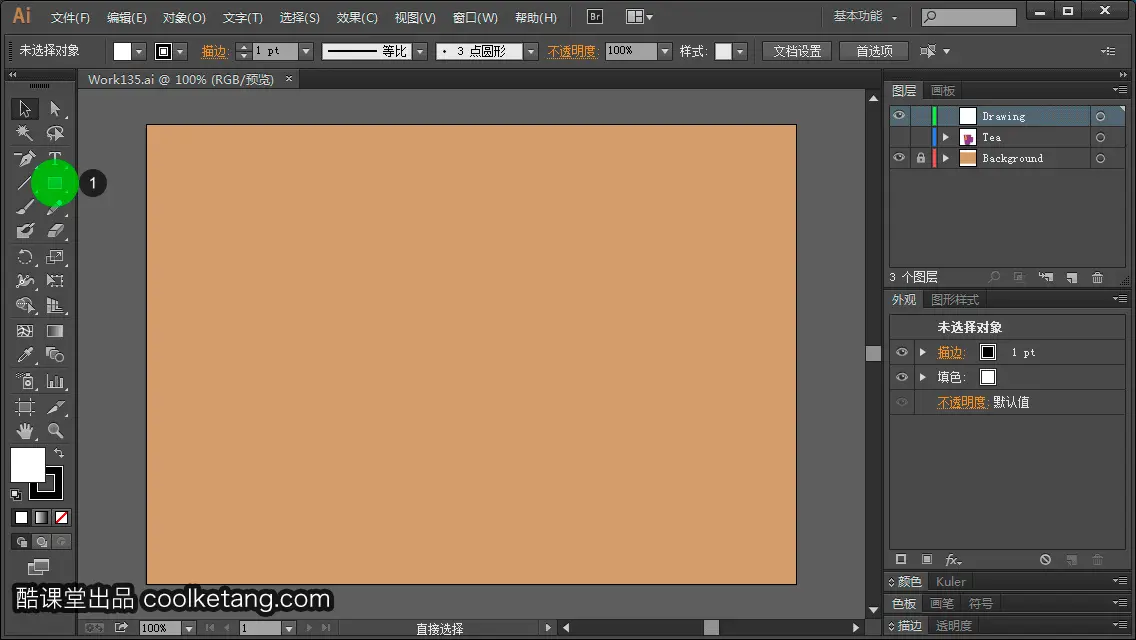
Task: Click the 首选项 button
Action: tap(874, 51)
